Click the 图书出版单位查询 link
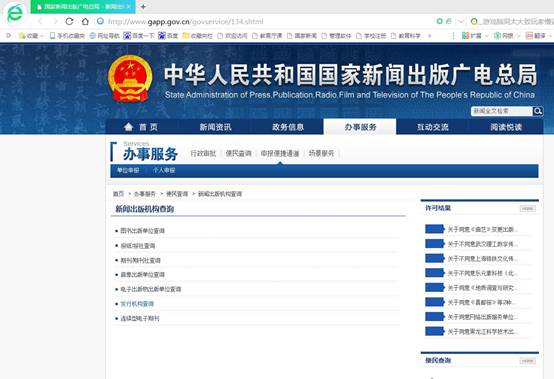 (x=143, y=231)
